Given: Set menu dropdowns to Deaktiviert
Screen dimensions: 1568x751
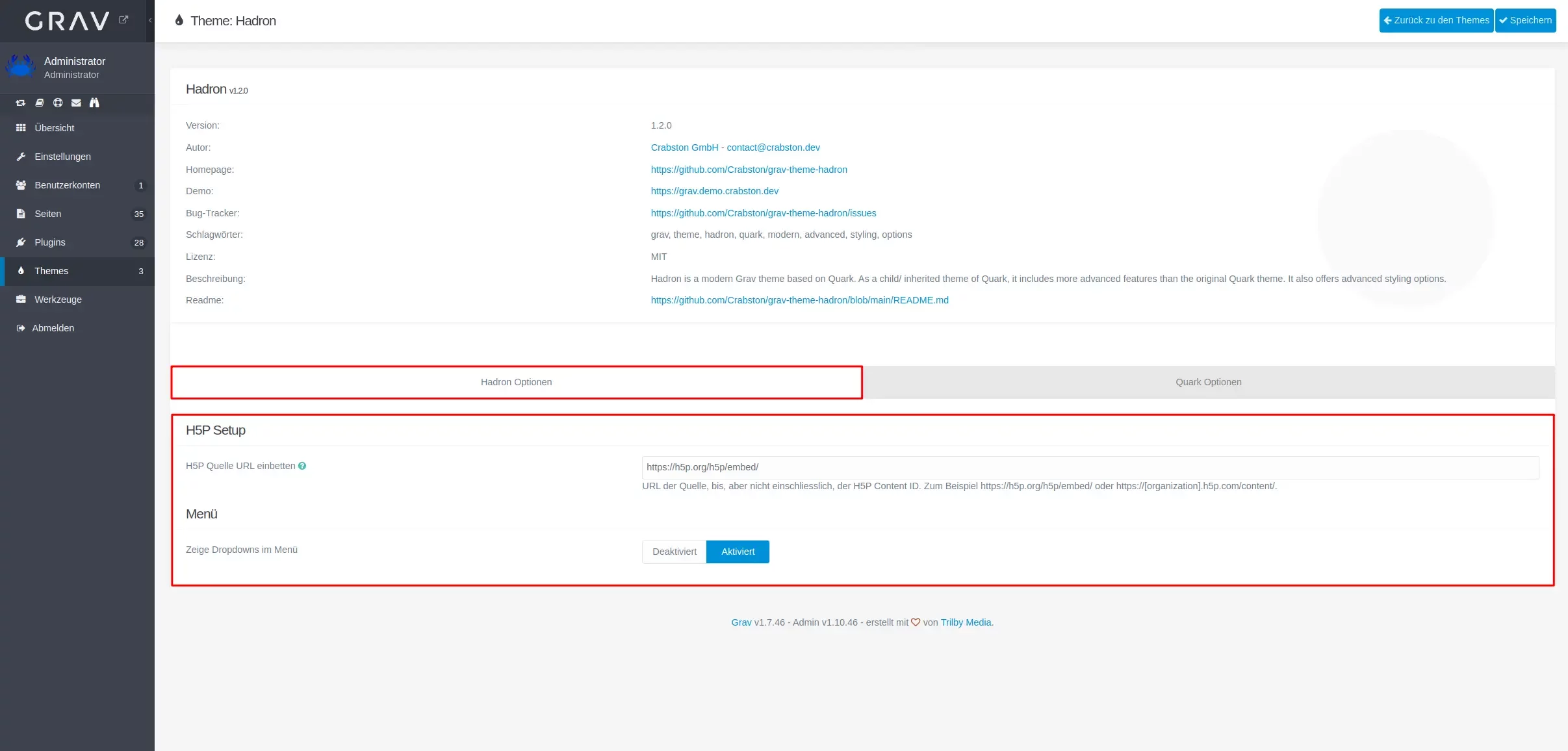Looking at the screenshot, I should coord(674,552).
